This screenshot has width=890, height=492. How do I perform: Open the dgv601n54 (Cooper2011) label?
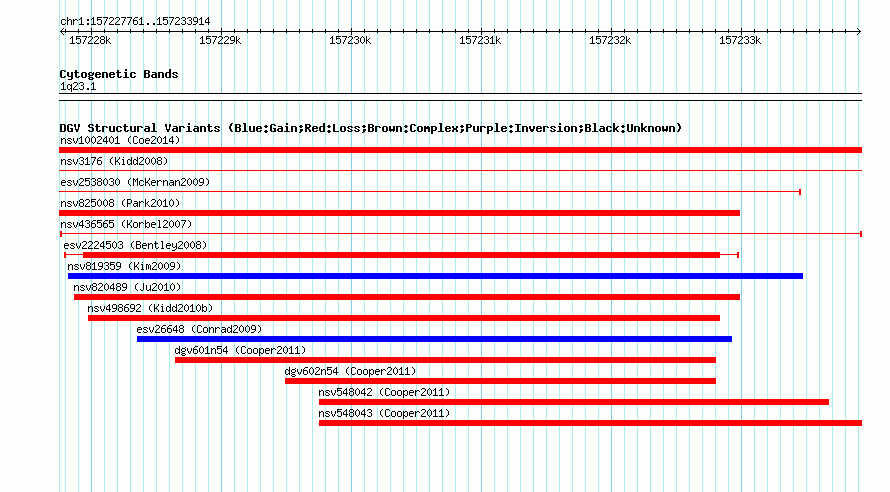coord(240,350)
